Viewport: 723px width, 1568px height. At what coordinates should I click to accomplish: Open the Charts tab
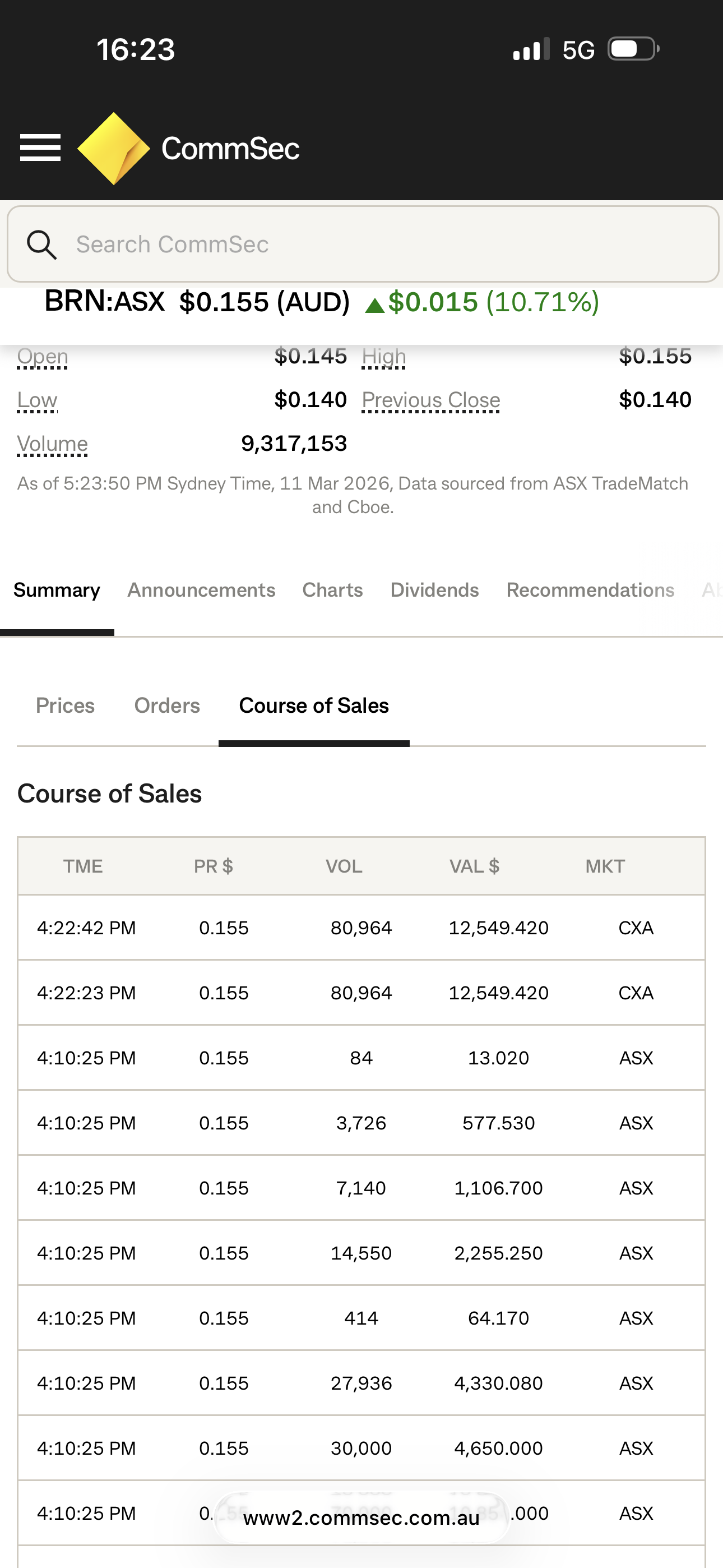(332, 590)
